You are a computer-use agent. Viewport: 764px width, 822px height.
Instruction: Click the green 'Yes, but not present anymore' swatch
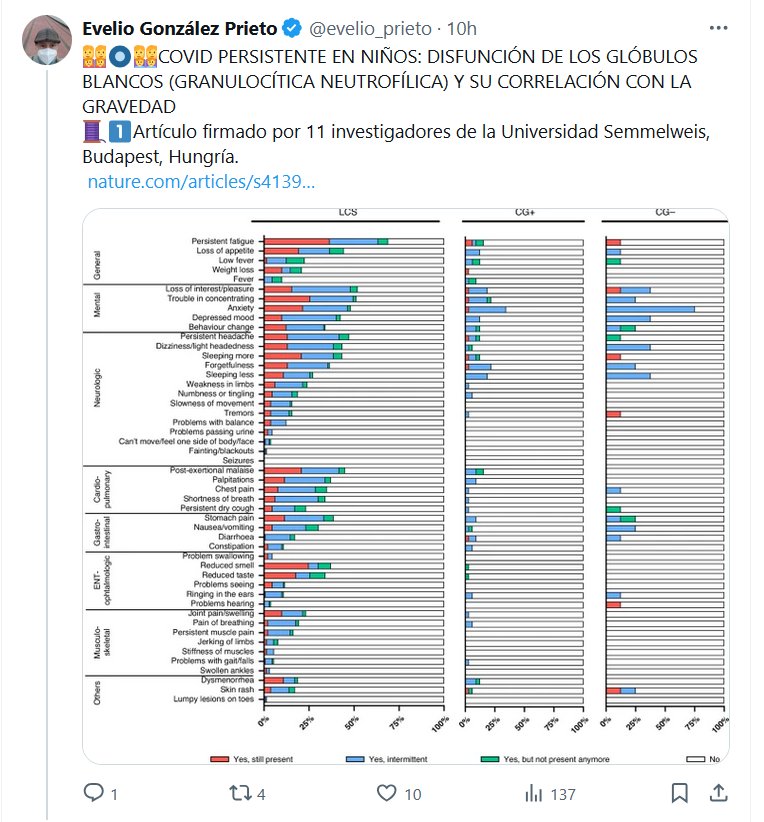tap(490, 759)
